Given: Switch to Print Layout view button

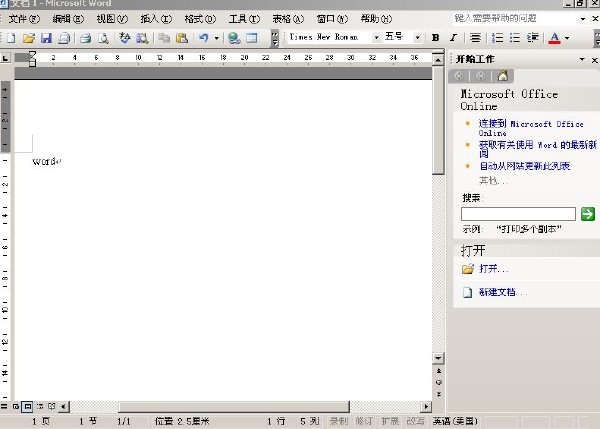Looking at the screenshot, I should click(28, 406).
